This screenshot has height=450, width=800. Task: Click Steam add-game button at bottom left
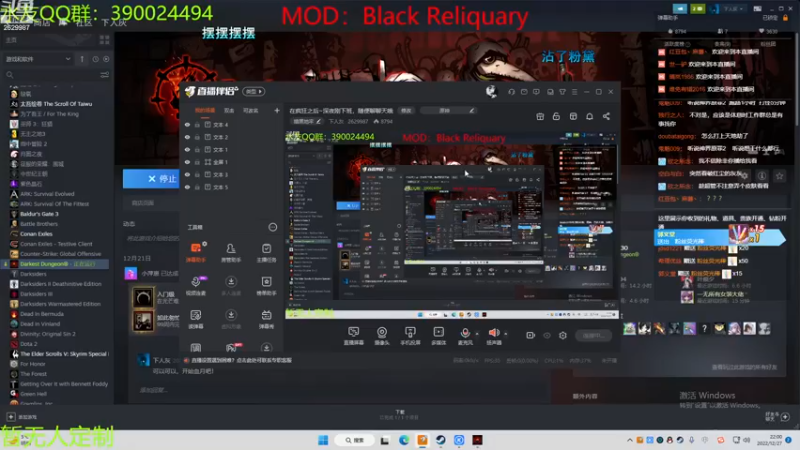click(x=21, y=417)
